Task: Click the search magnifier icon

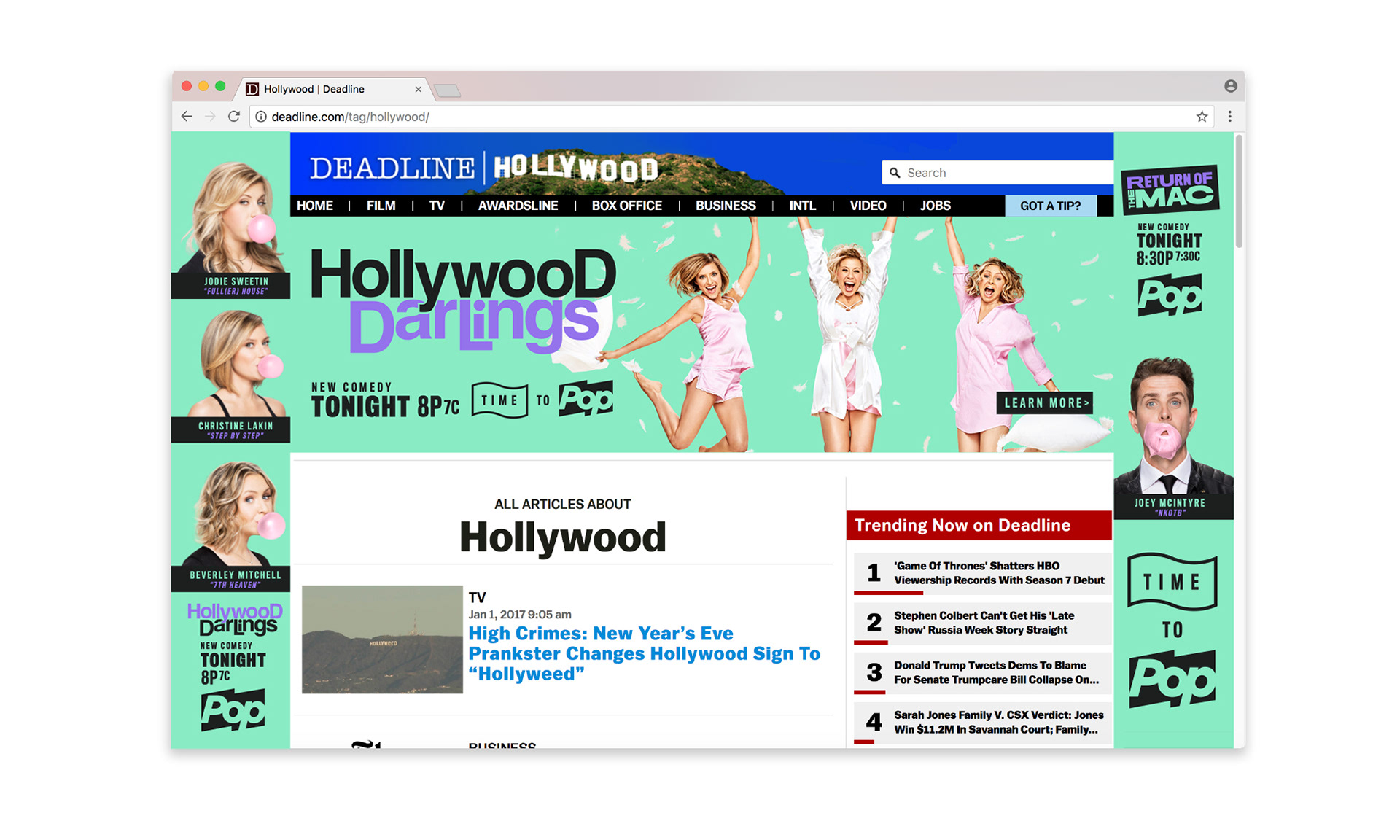Action: tap(895, 173)
